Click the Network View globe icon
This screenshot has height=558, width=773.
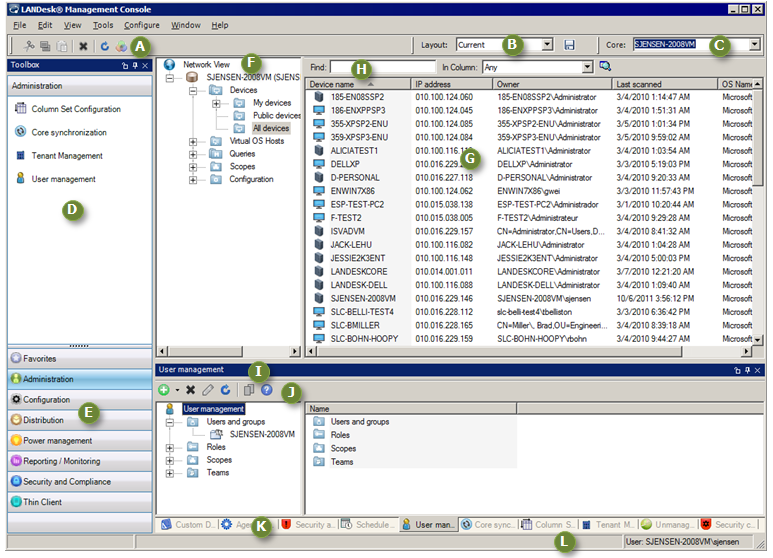tap(170, 65)
